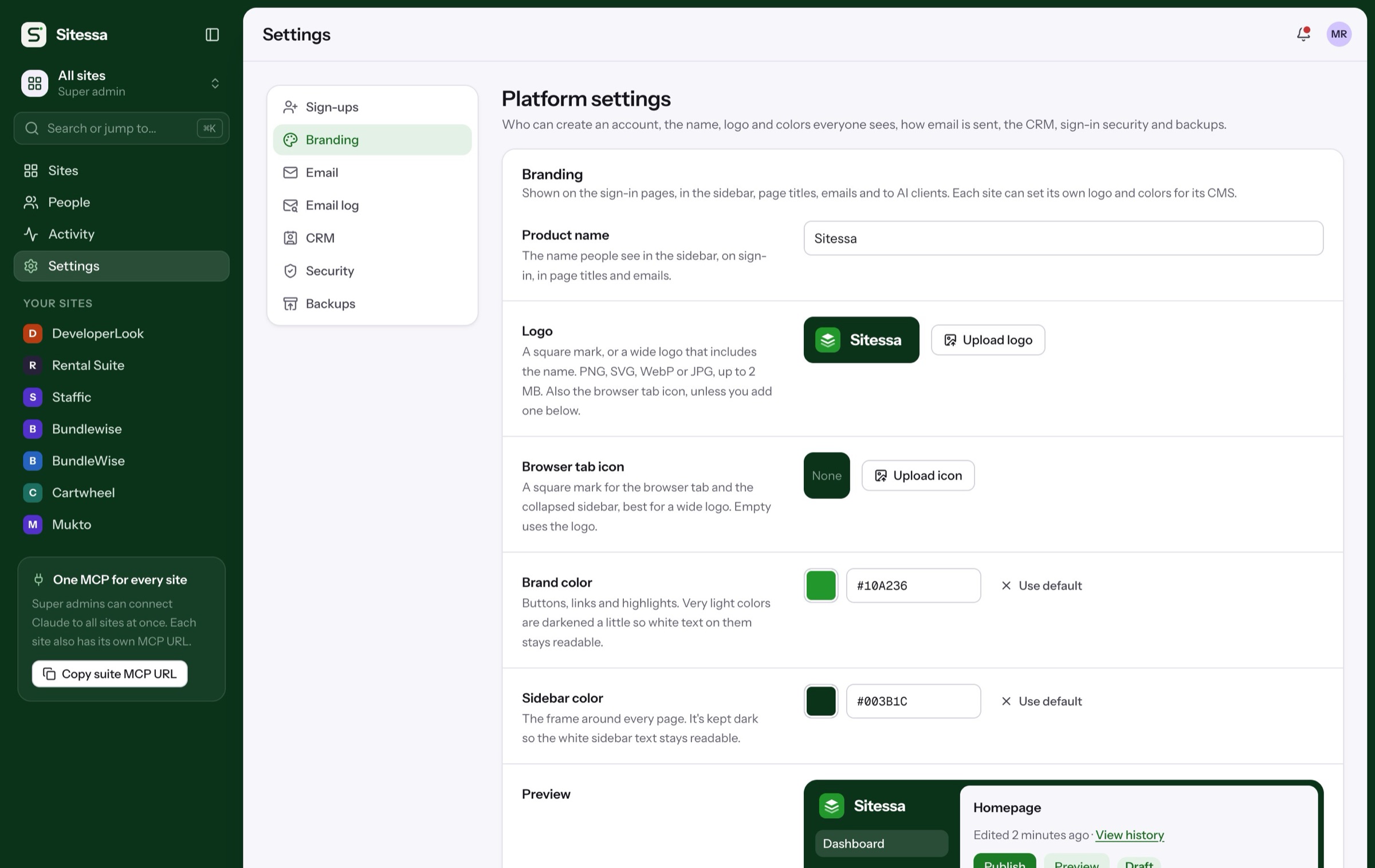
Task: Click the DeveloperLook site badge
Action: [33, 333]
